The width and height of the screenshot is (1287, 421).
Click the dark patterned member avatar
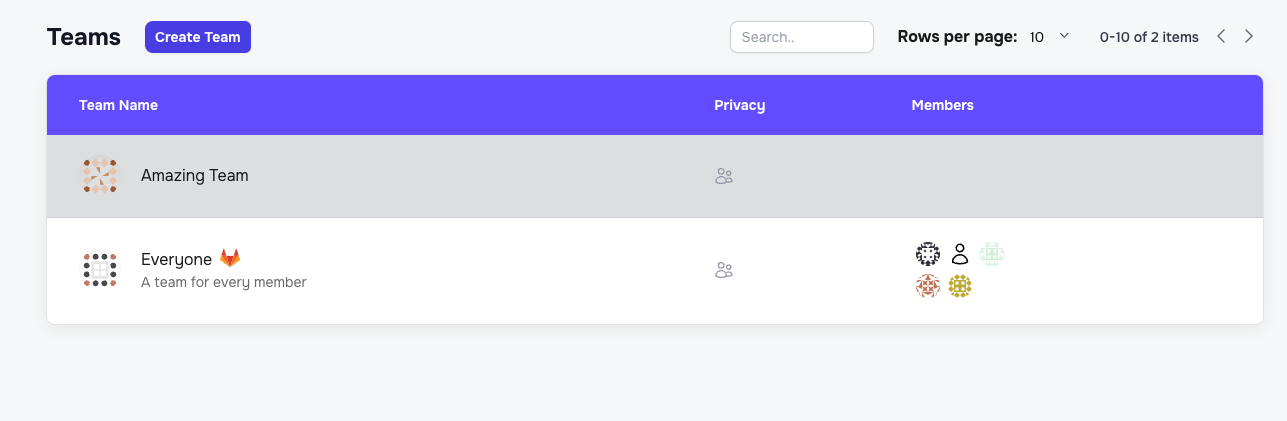[x=928, y=254]
